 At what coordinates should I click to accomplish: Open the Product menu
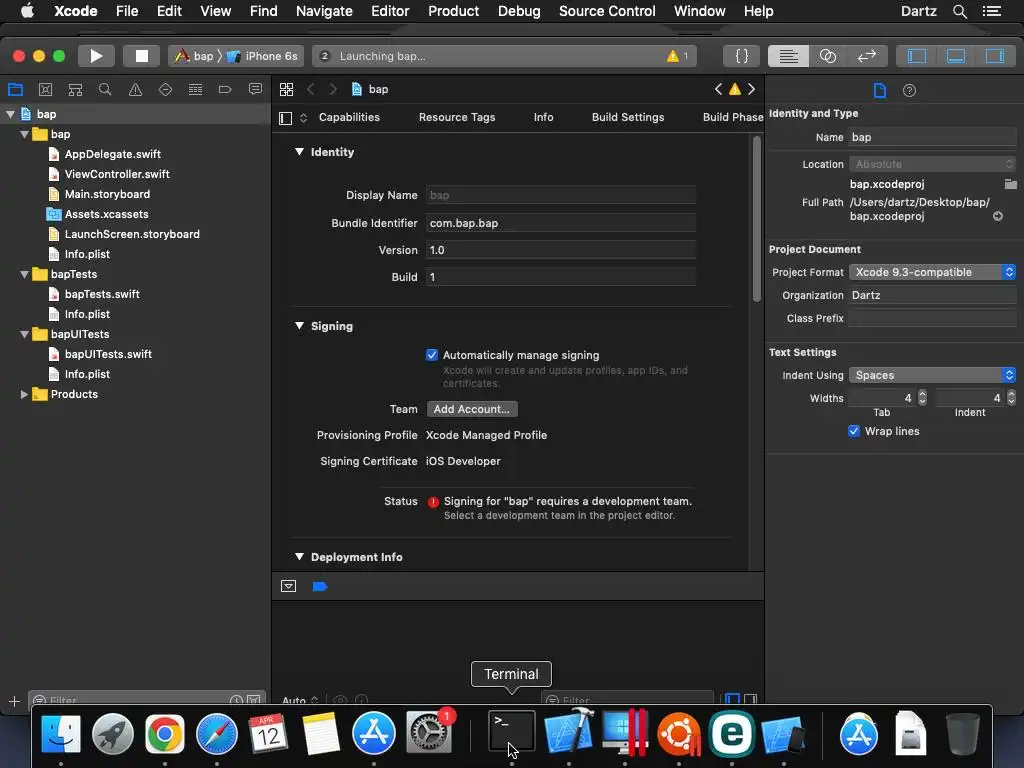point(453,11)
